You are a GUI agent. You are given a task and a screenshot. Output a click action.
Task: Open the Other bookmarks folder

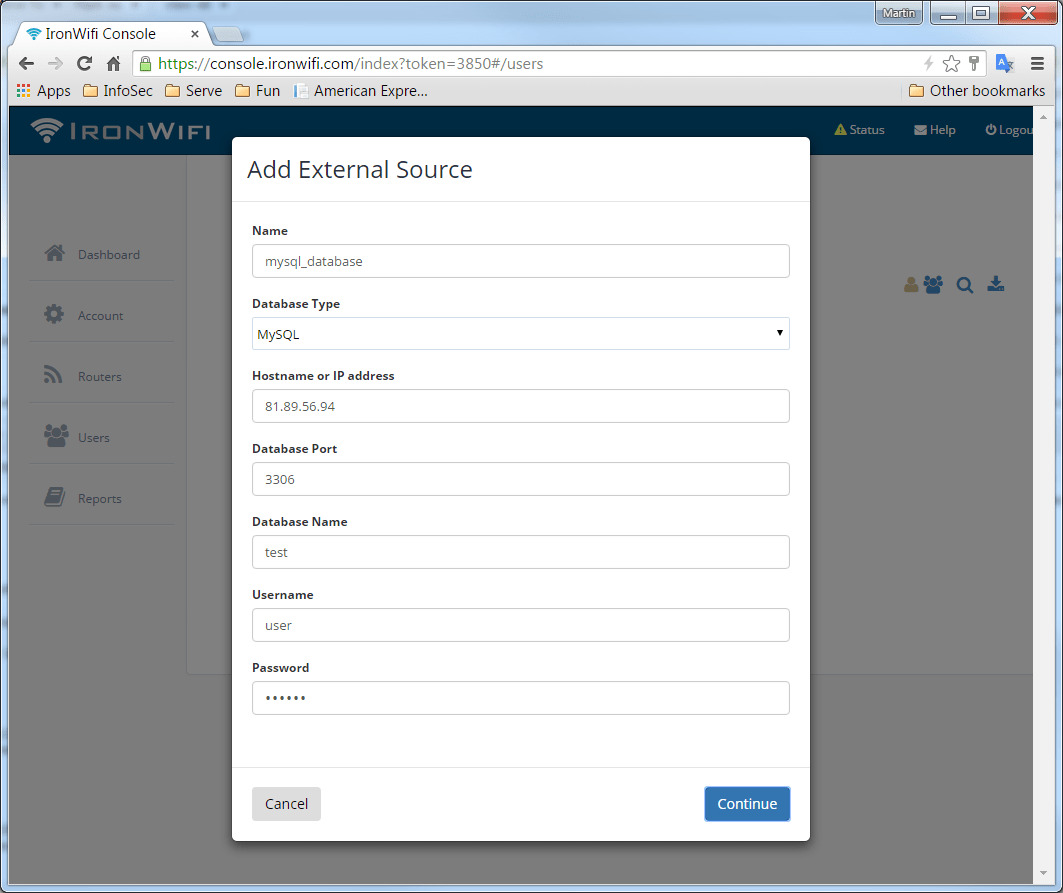click(x=976, y=91)
